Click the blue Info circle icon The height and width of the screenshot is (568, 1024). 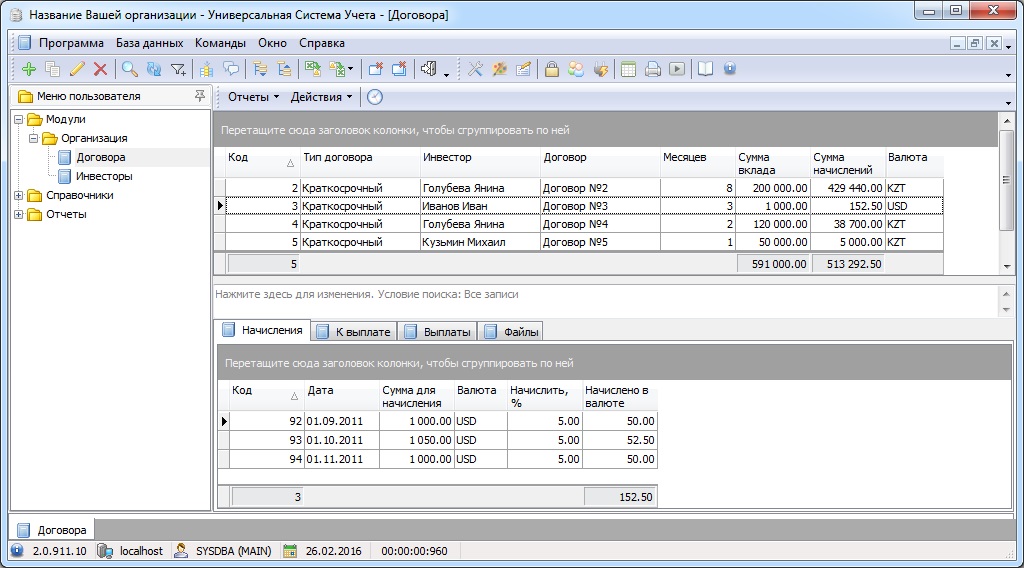click(x=730, y=69)
